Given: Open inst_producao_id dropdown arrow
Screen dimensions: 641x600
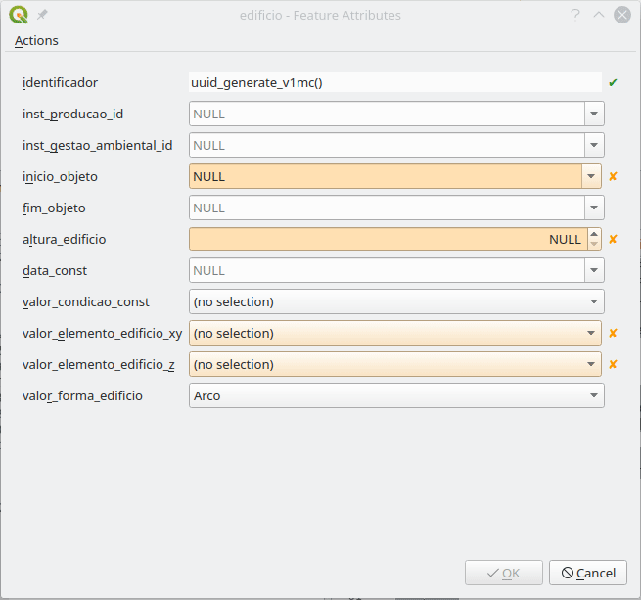Looking at the screenshot, I should [594, 114].
